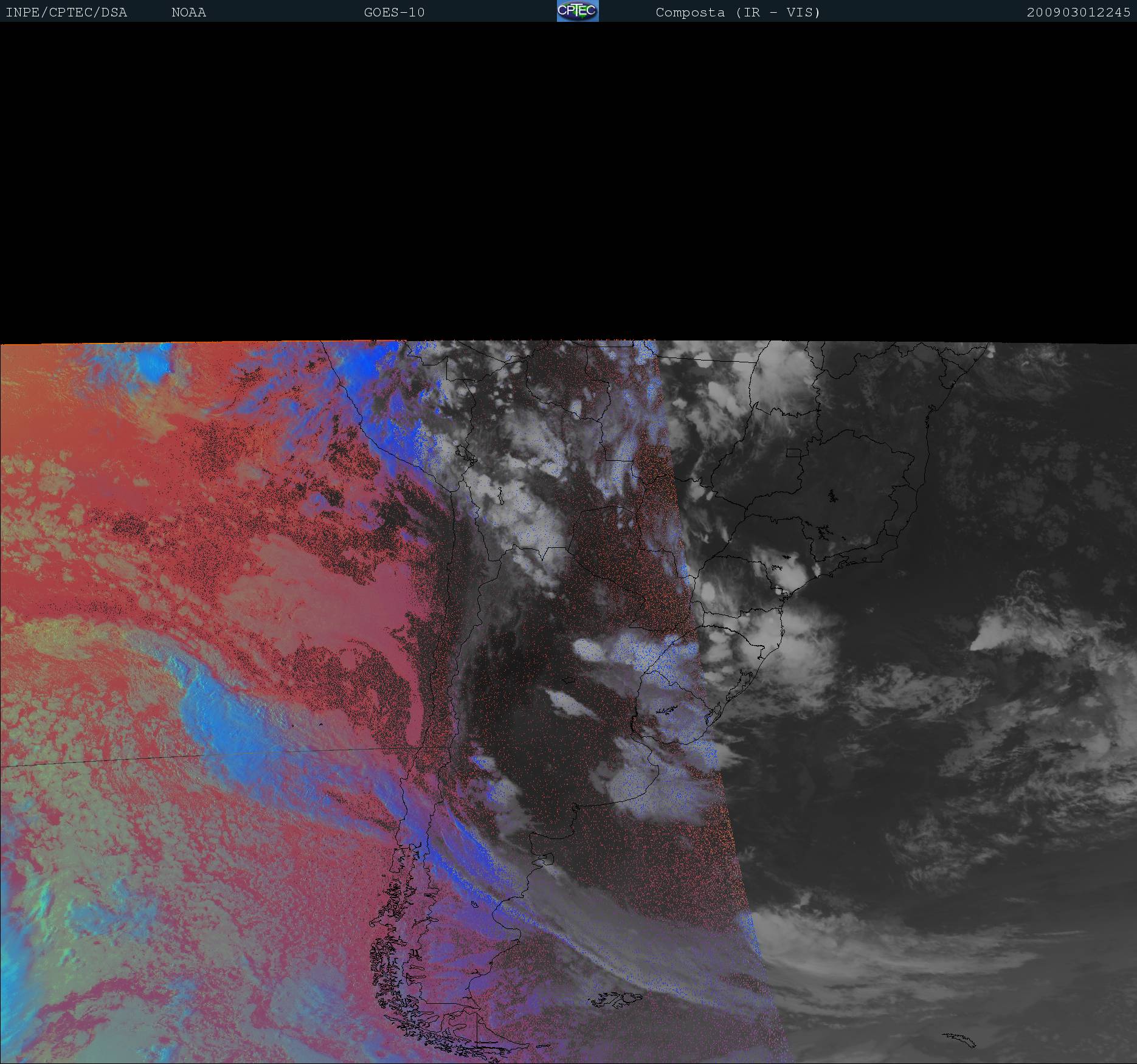Click the Composta (IR - VIS) label

point(738,13)
